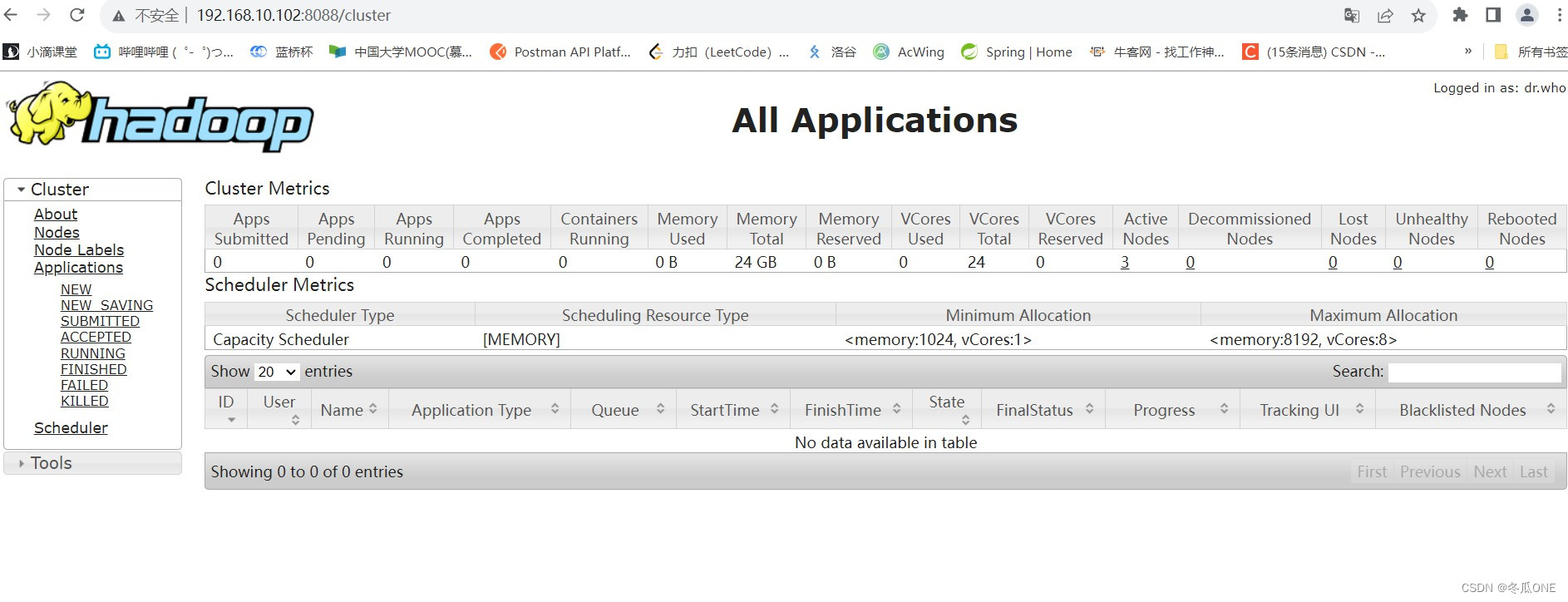Sort table by FinishTime column

tap(851, 410)
